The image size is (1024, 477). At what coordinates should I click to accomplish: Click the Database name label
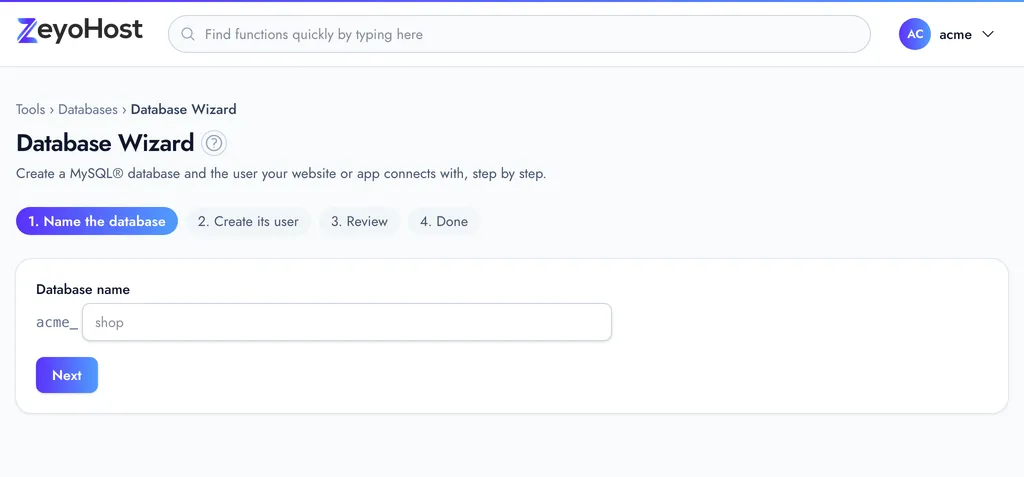tap(83, 289)
